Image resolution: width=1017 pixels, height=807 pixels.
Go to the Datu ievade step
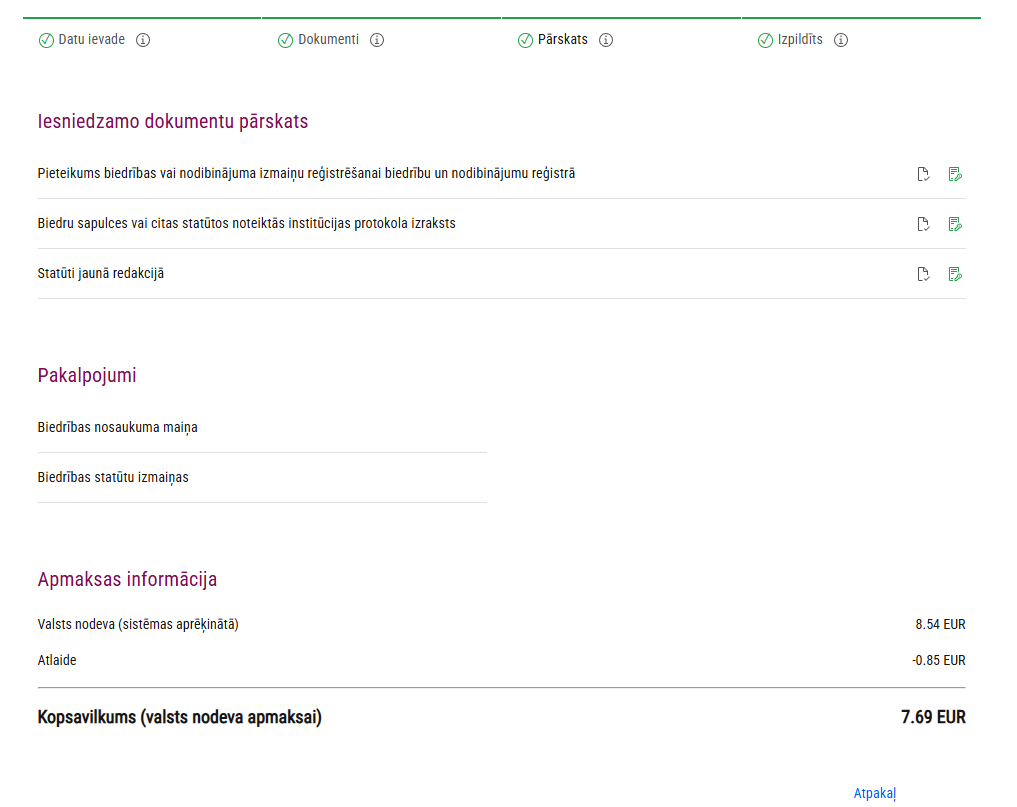click(91, 40)
